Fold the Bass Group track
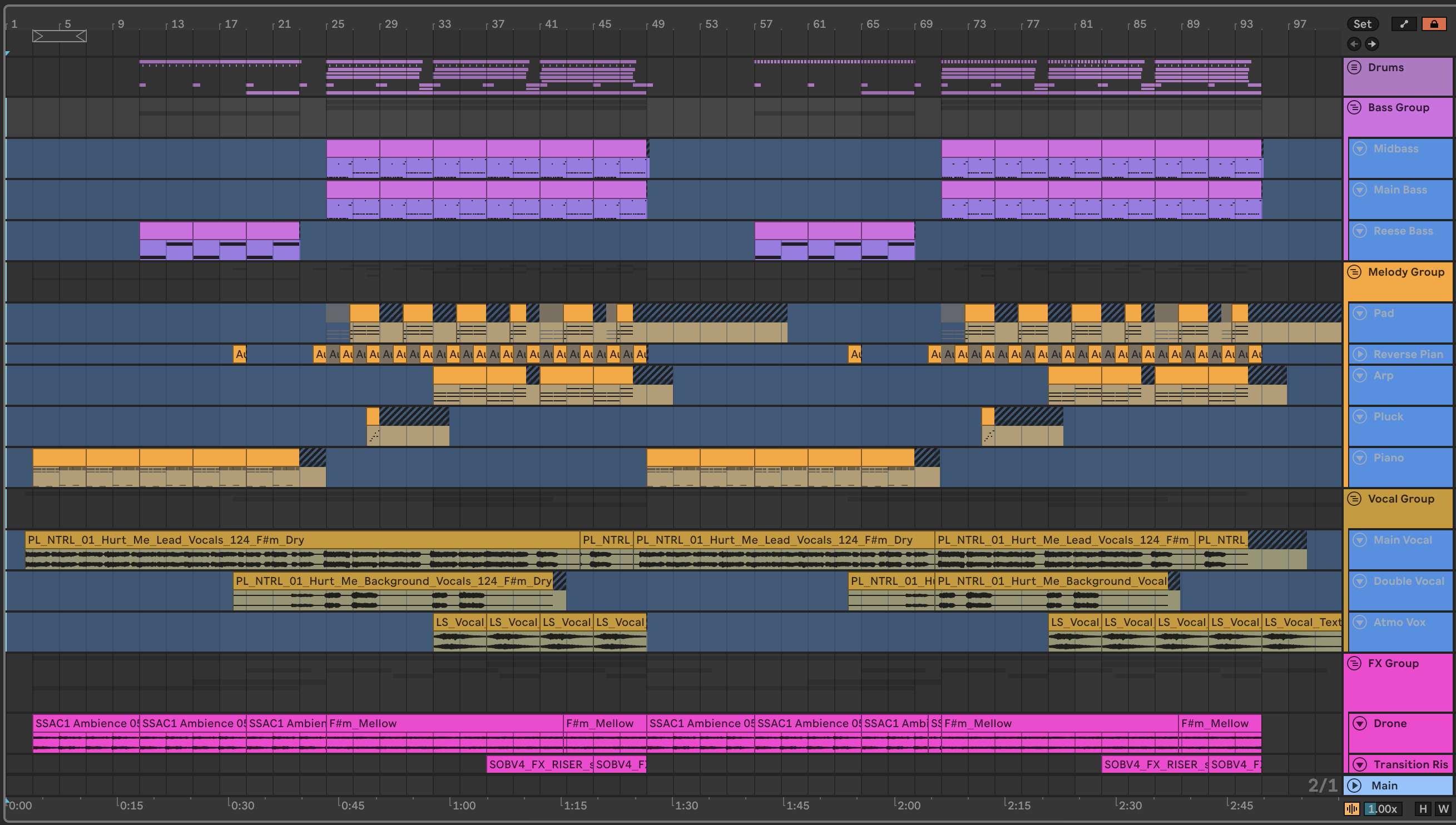The height and width of the screenshot is (825, 1456). 1354,108
